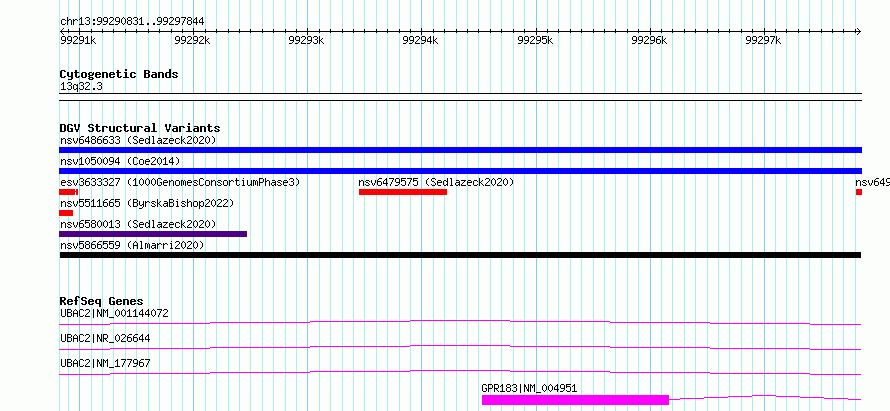The width and height of the screenshot is (890, 411).
Task: Click the 99295k ruler tick label
Action: tap(535, 40)
